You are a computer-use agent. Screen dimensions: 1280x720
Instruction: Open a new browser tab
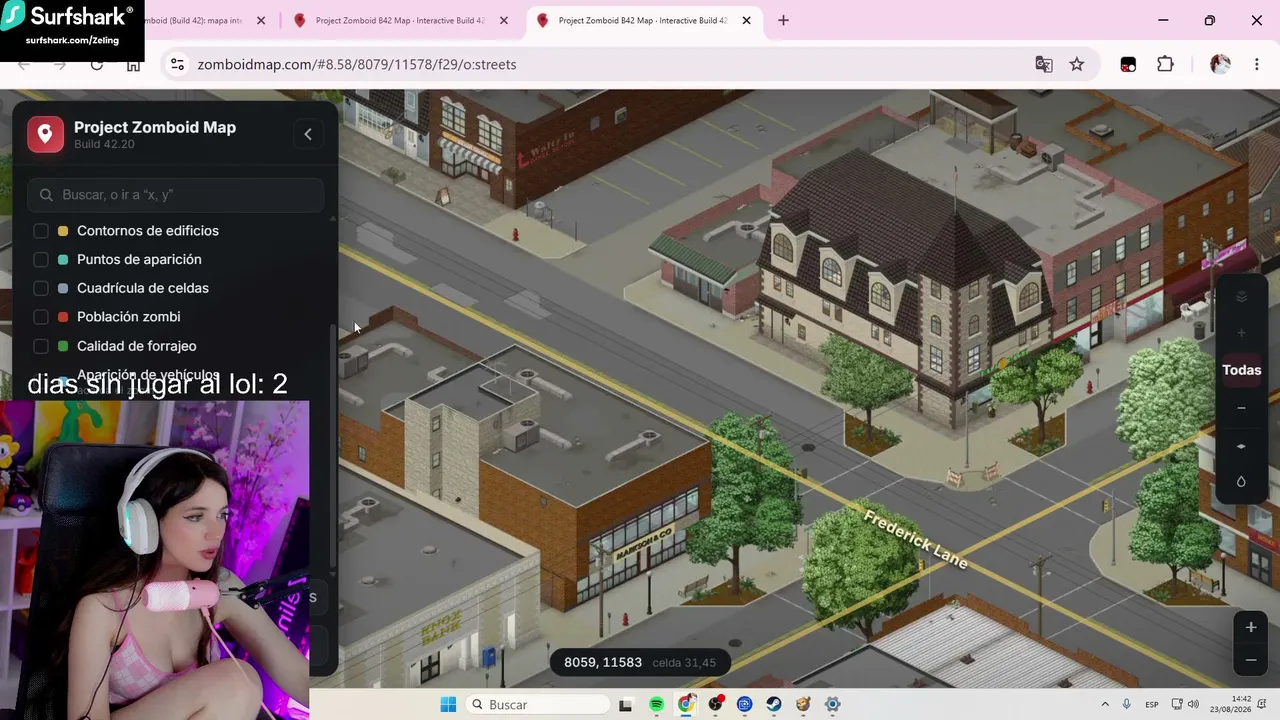click(783, 20)
